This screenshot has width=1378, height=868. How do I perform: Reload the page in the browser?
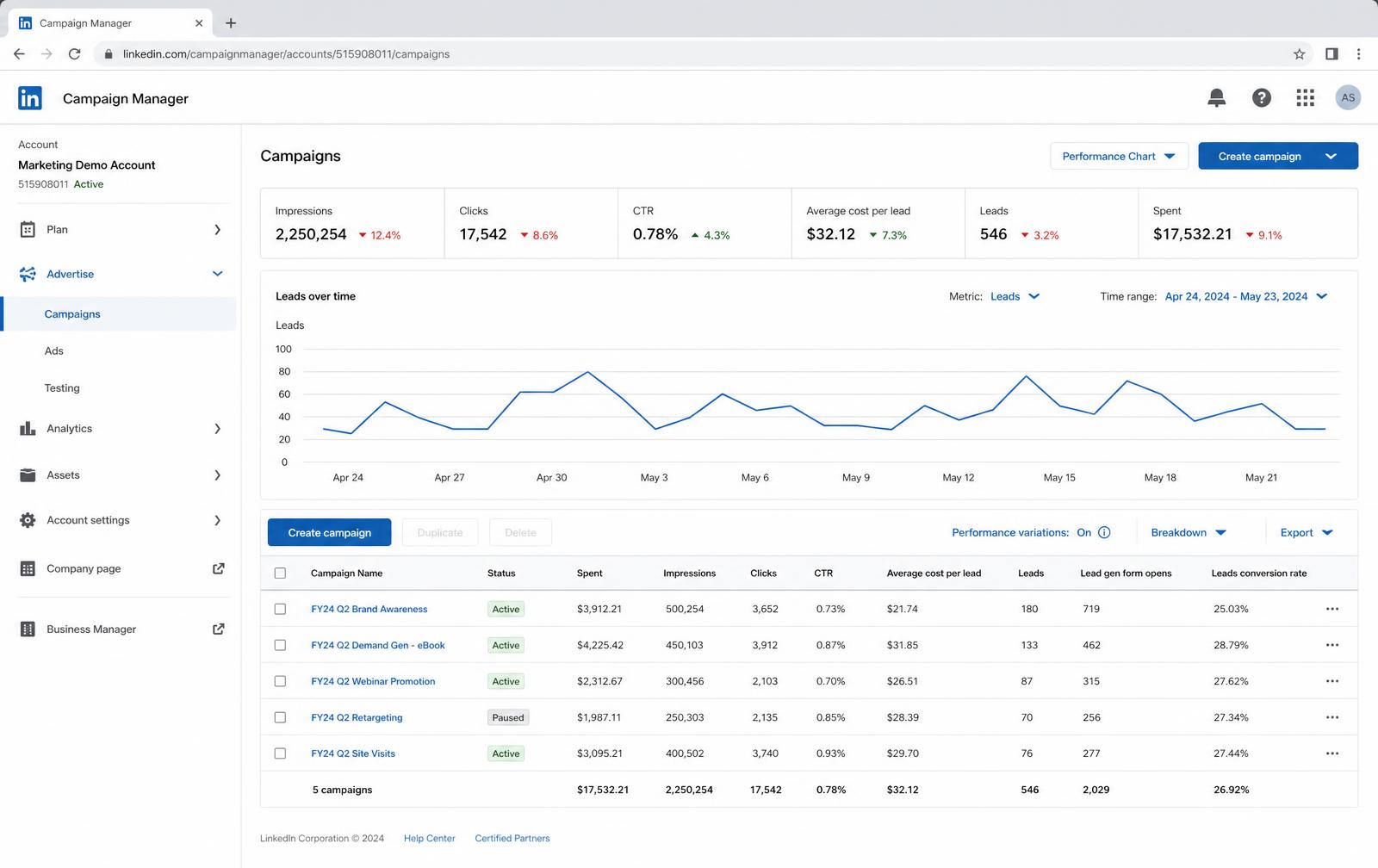tap(75, 53)
